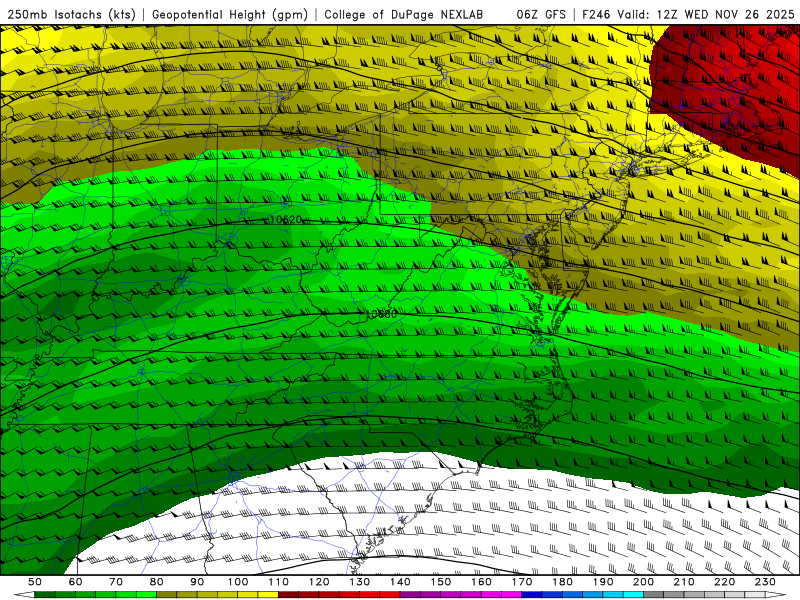800x600 pixels.
Task: Click the 140 label on the color scale
Action: [400, 582]
